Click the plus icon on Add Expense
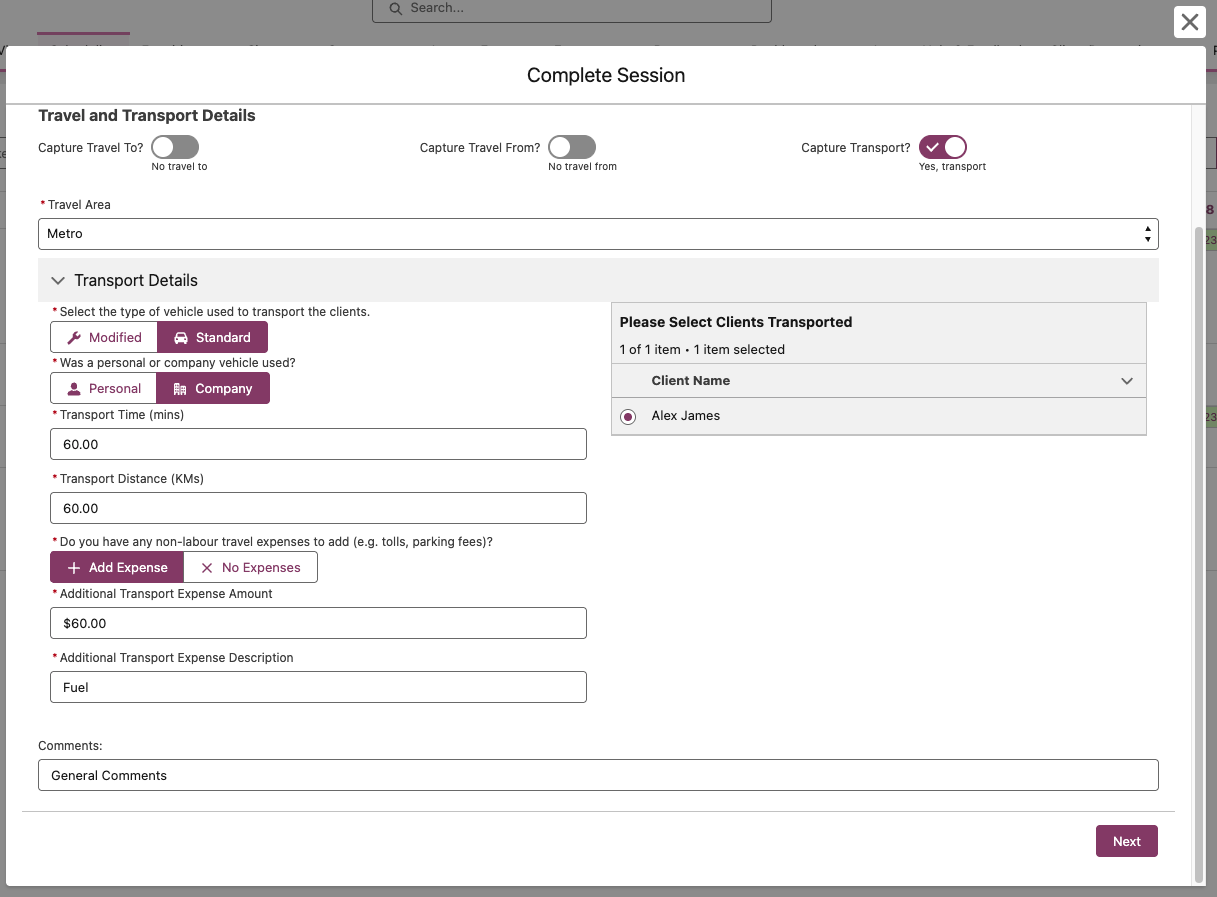This screenshot has width=1217, height=897. (74, 568)
